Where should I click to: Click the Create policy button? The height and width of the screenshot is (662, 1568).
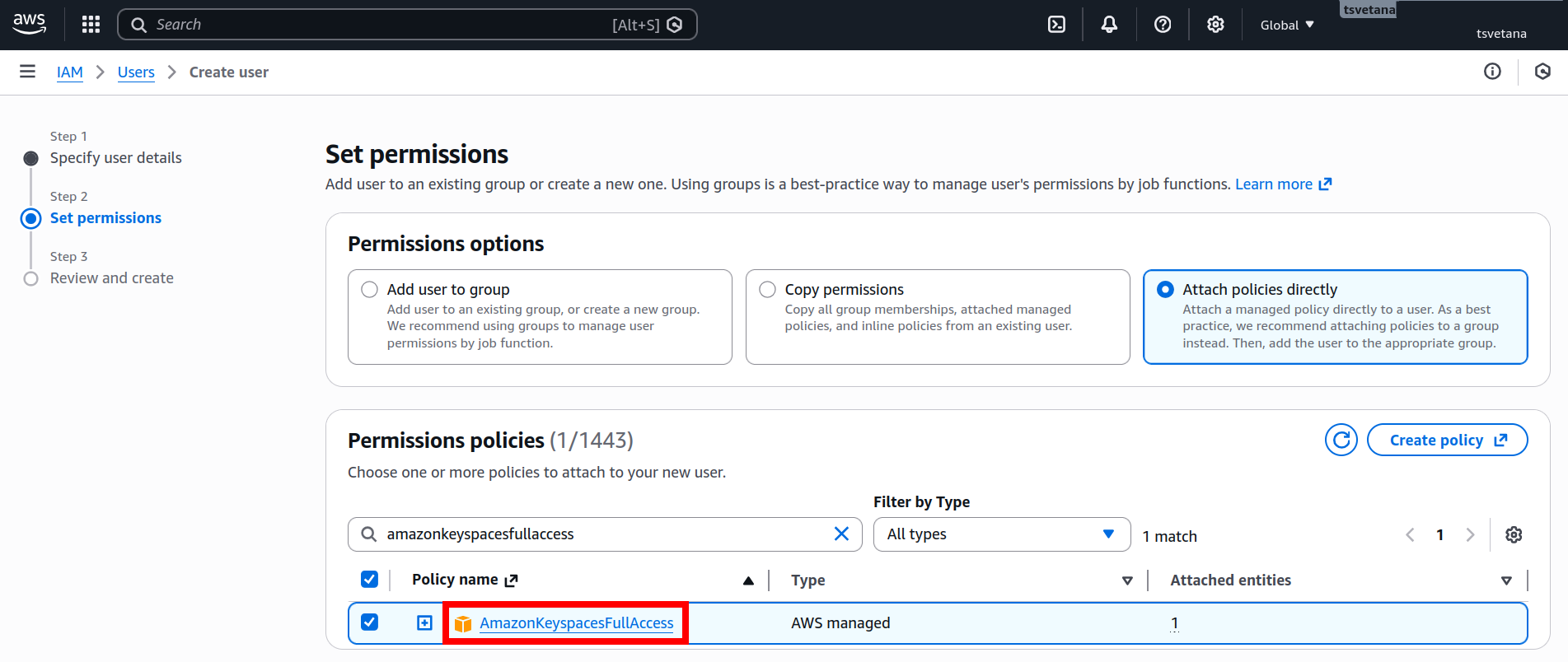(1447, 440)
